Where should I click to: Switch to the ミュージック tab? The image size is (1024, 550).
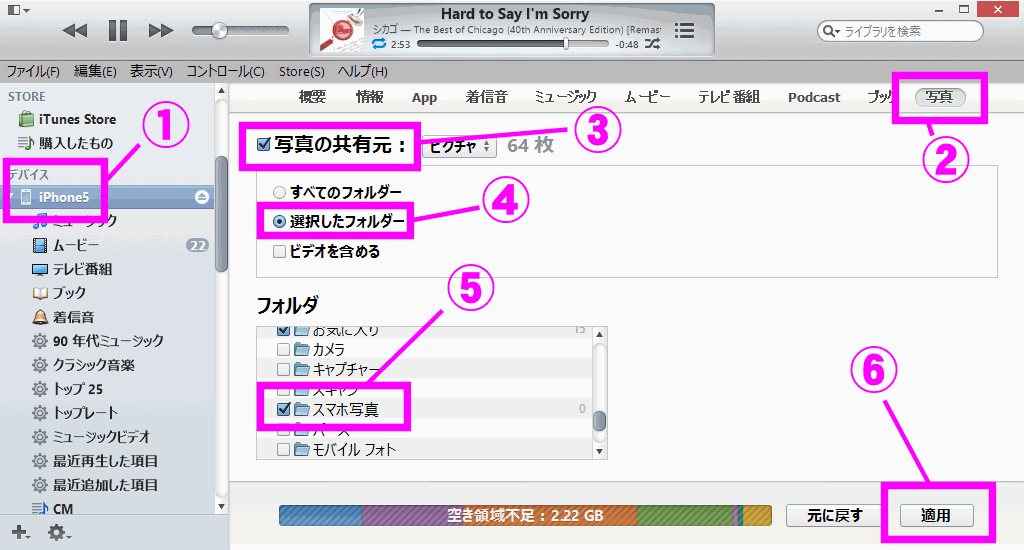tap(566, 97)
